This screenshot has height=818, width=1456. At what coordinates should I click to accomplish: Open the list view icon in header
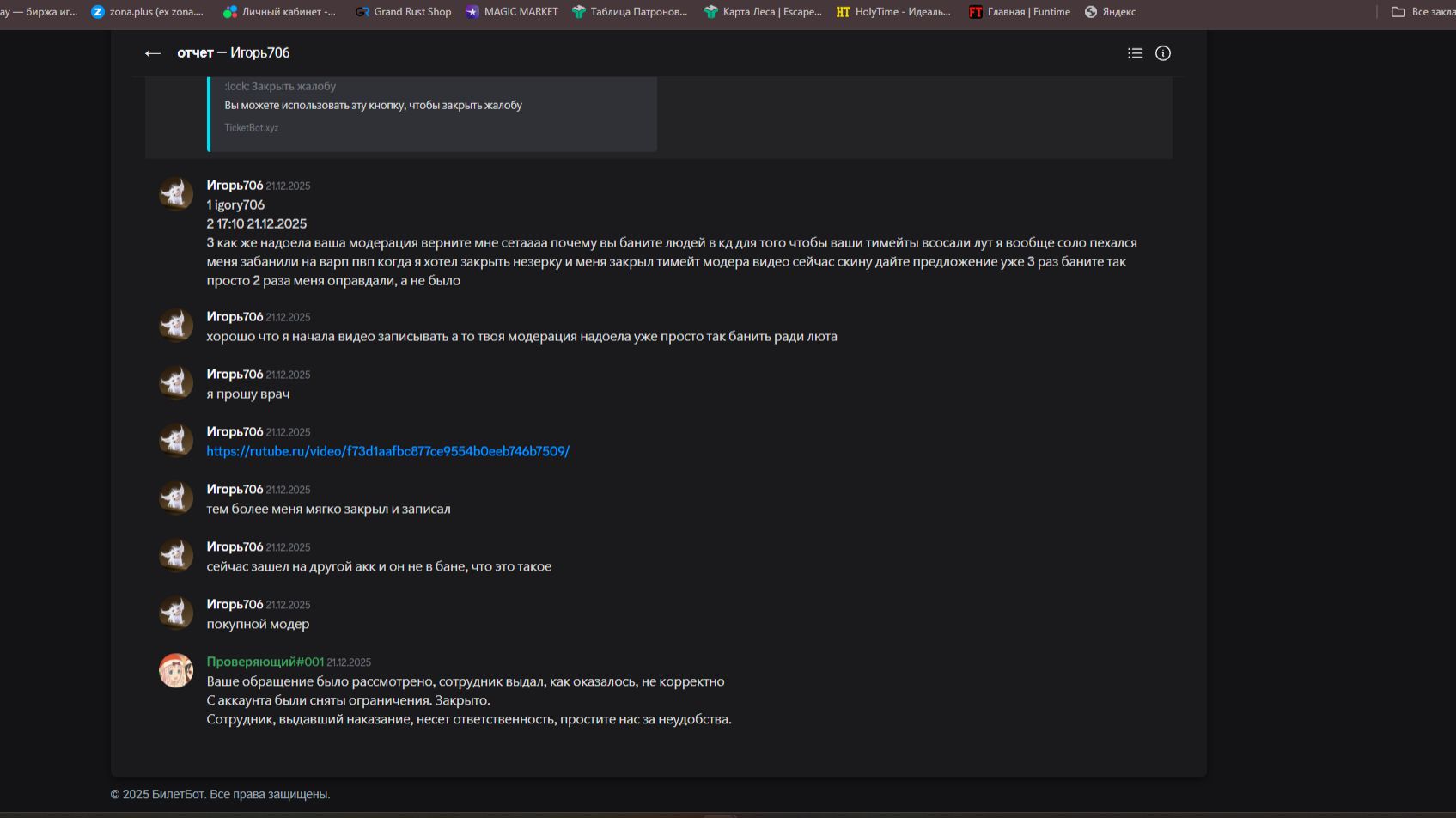coord(1135,53)
